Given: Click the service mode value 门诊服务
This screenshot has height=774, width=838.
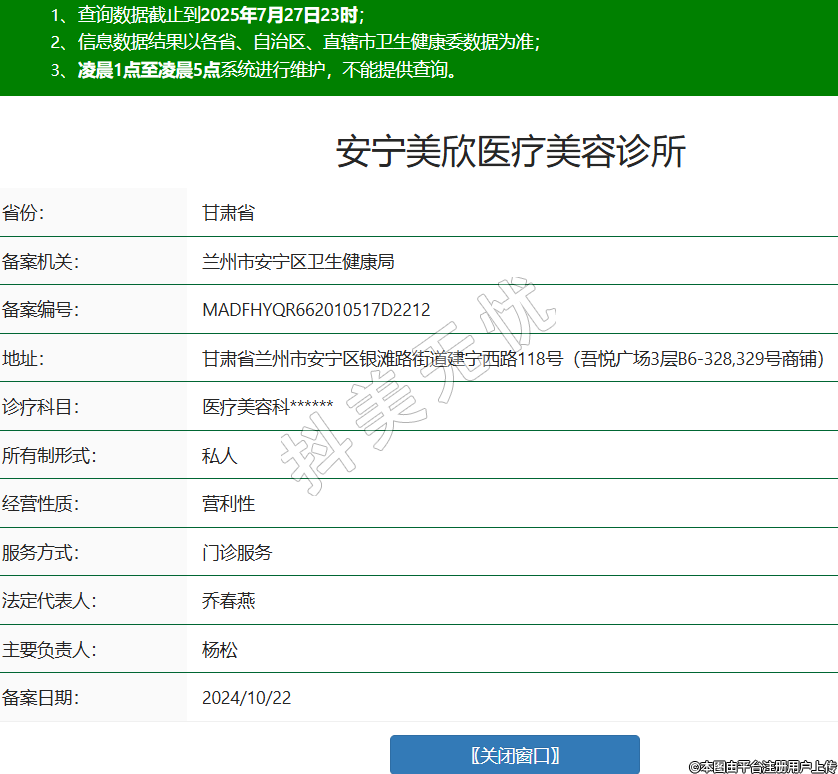Looking at the screenshot, I should point(237,553).
